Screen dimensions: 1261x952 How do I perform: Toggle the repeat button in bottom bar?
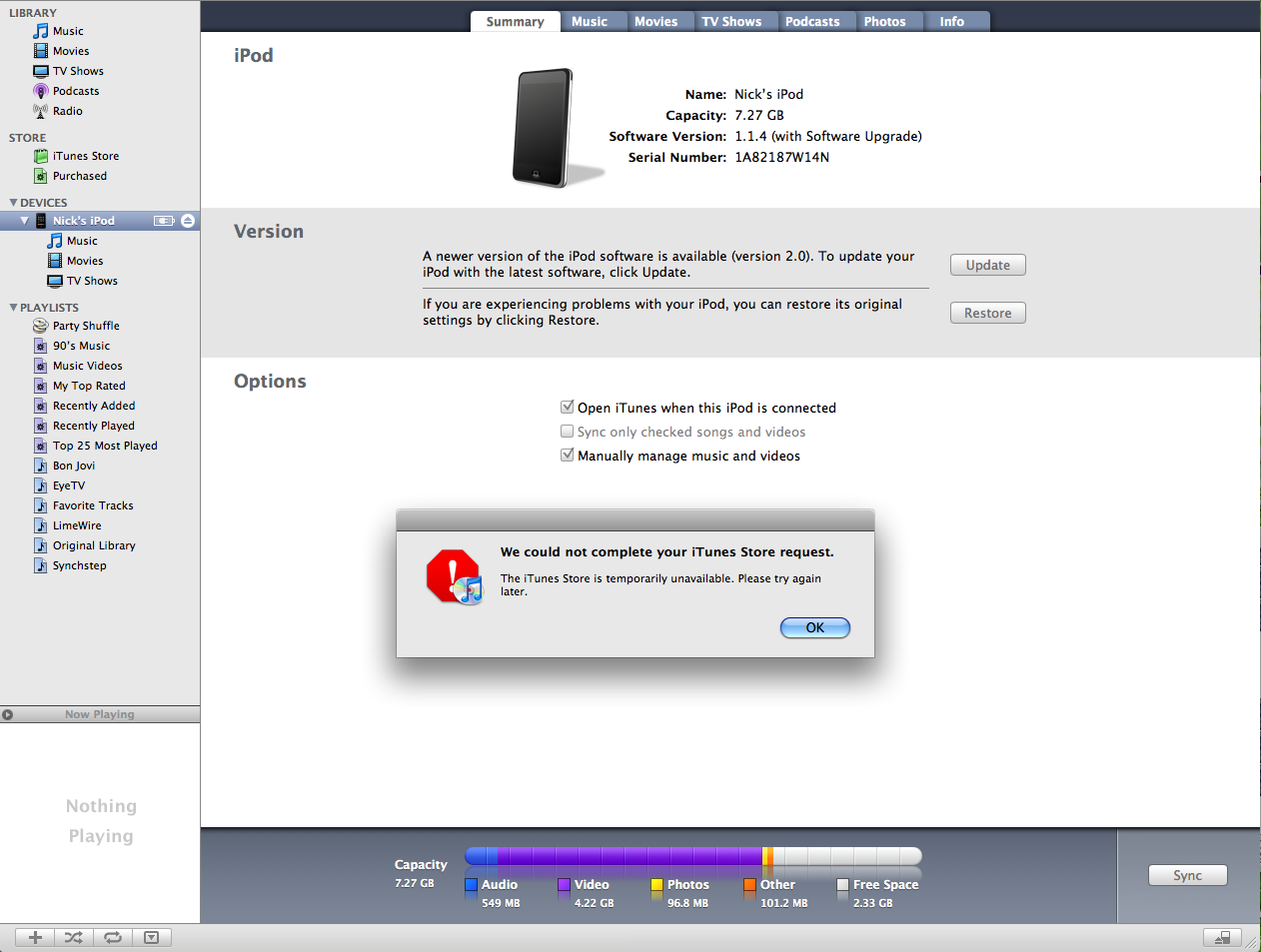[113, 937]
